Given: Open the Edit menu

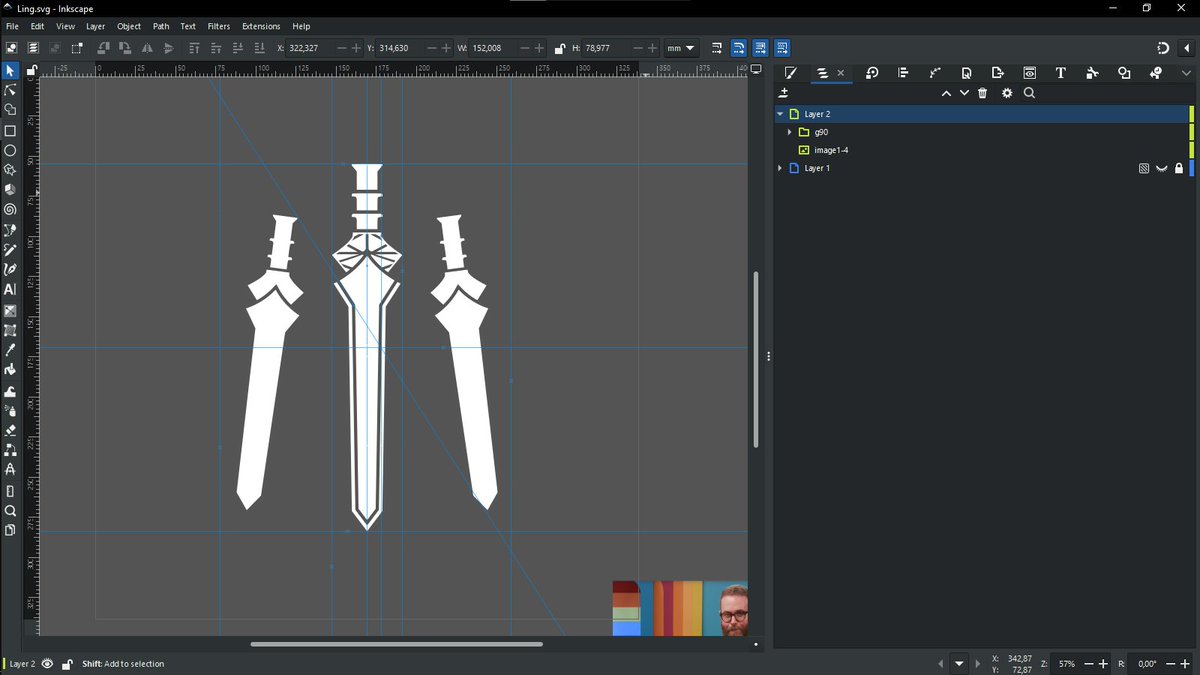Looking at the screenshot, I should click(x=37, y=26).
